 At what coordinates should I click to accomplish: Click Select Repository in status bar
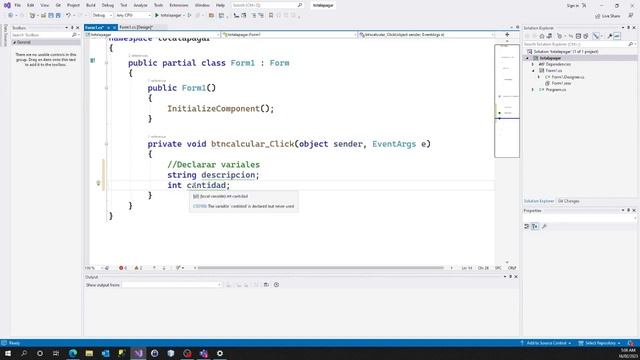[x=599, y=343]
